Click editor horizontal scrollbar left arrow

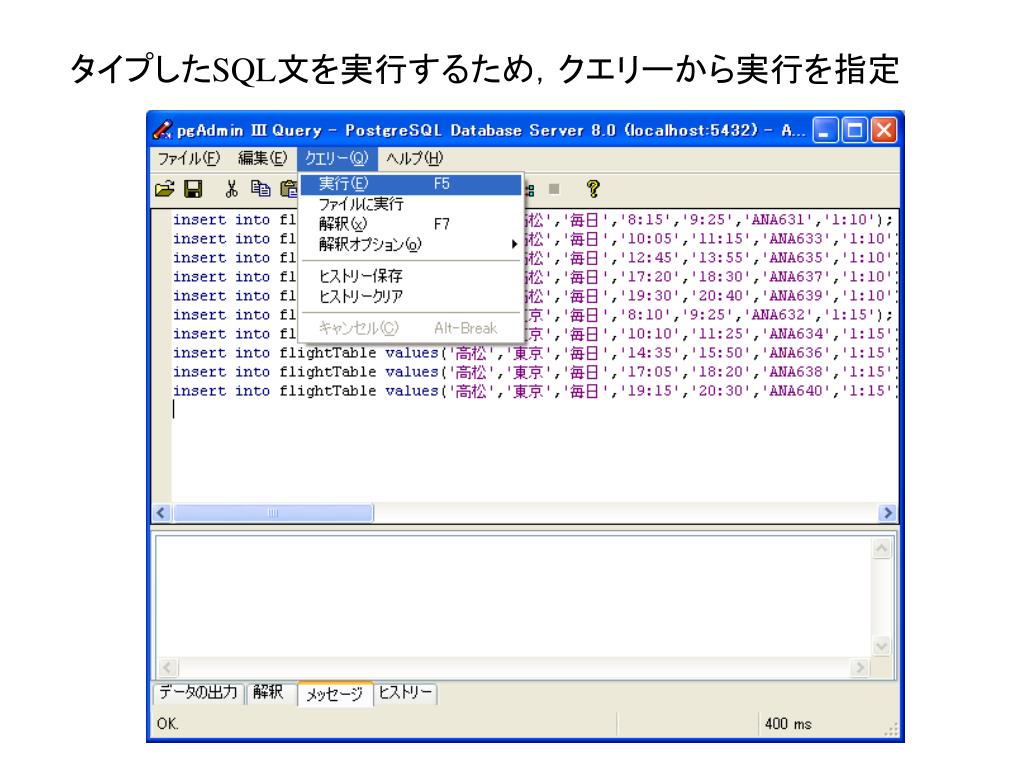[x=162, y=513]
